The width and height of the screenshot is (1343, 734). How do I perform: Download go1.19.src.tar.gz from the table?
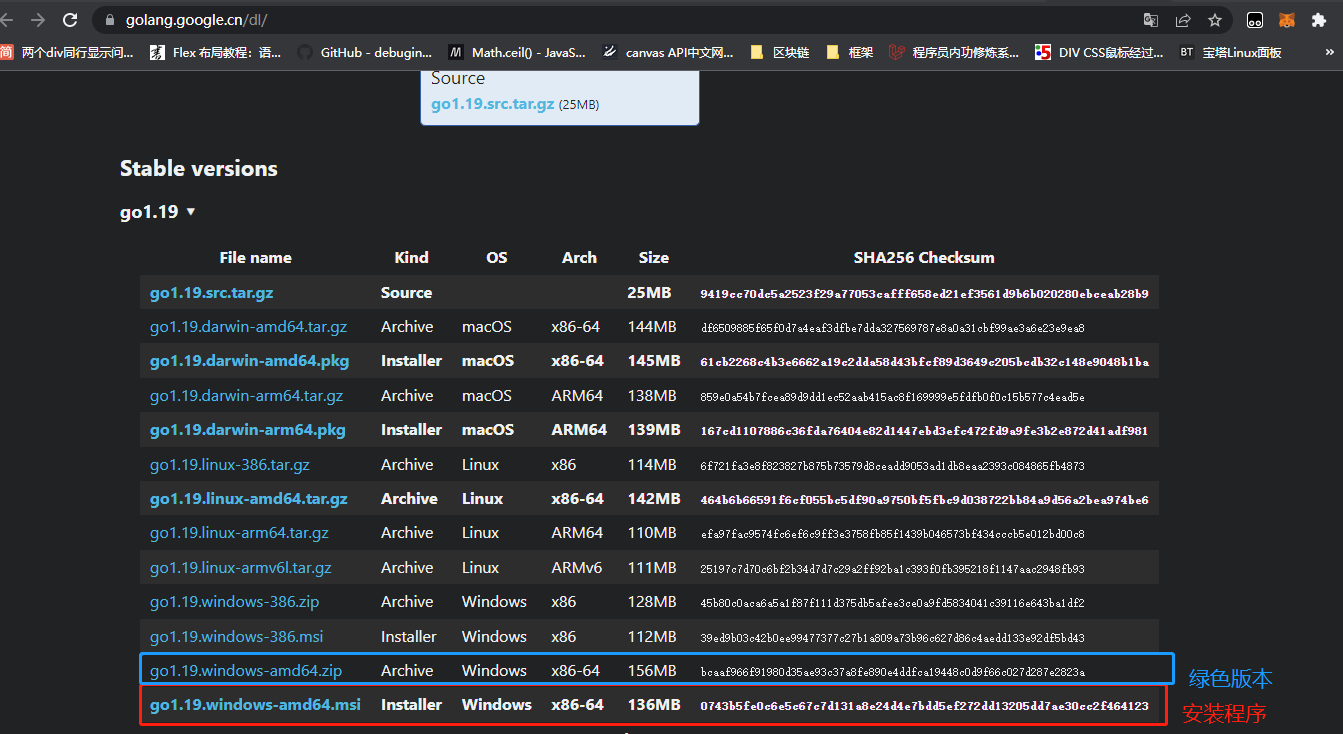click(x=211, y=293)
